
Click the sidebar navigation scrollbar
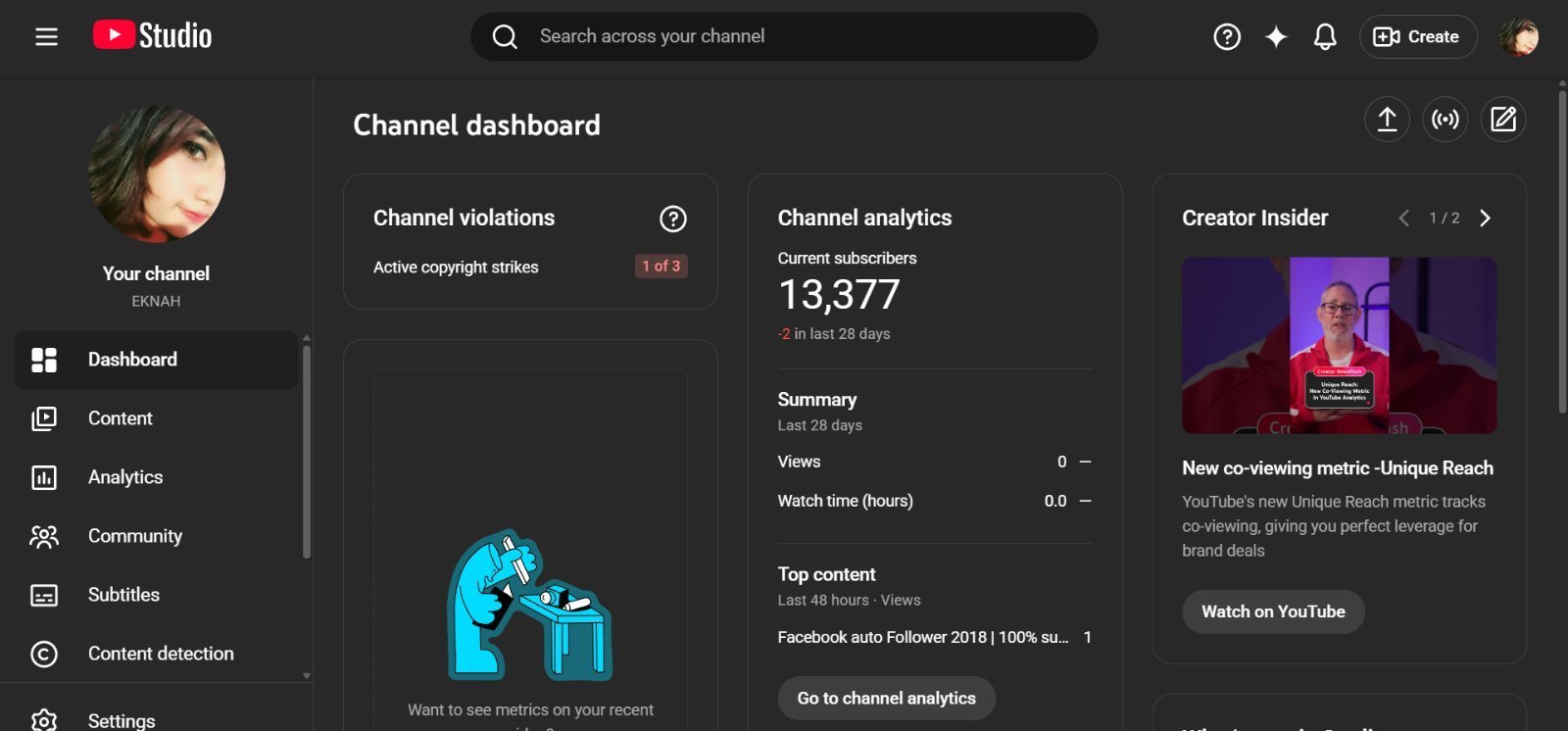[x=307, y=451]
